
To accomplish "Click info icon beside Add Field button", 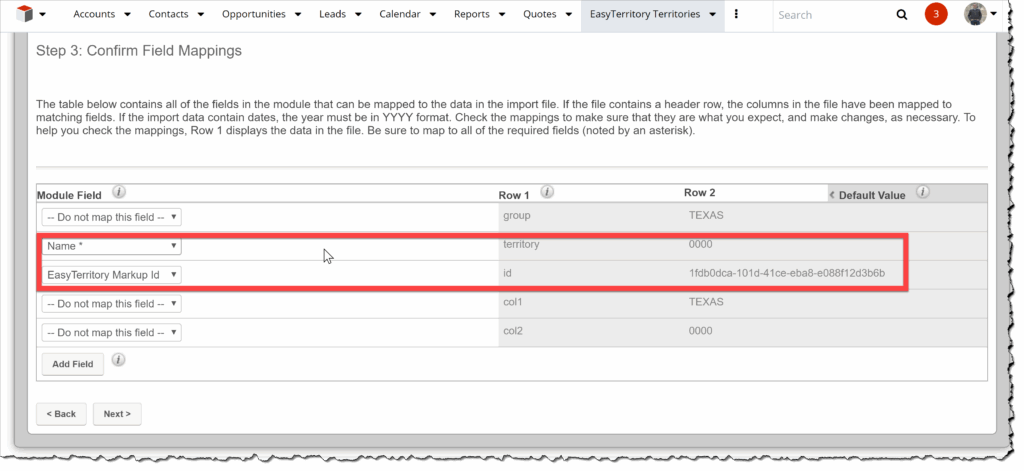I will (118, 360).
